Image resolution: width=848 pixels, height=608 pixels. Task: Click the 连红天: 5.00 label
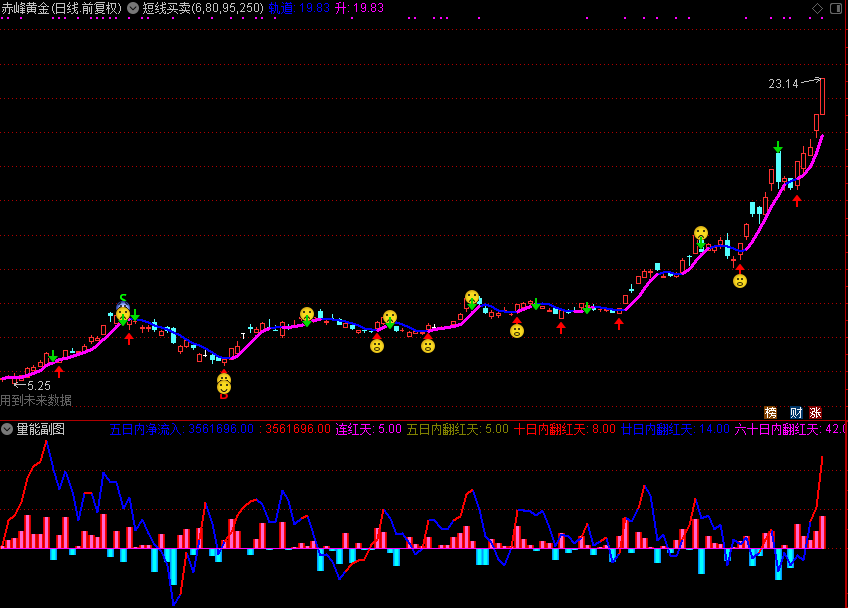pos(369,429)
